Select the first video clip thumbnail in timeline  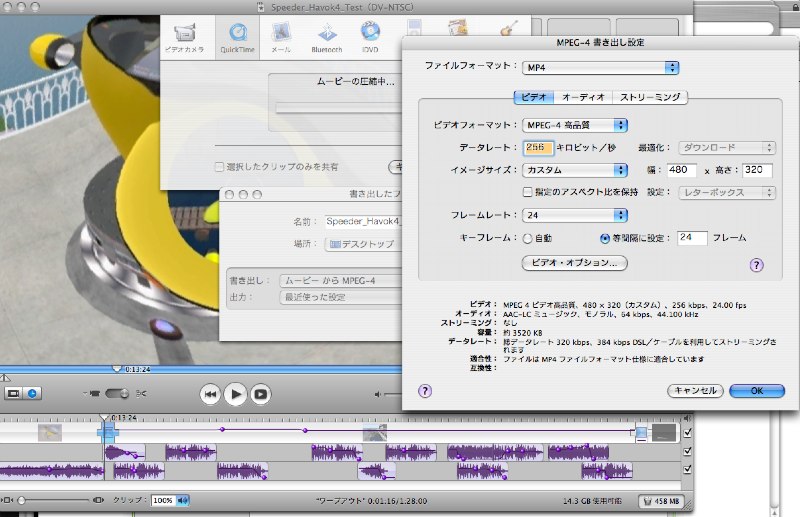click(x=50, y=433)
